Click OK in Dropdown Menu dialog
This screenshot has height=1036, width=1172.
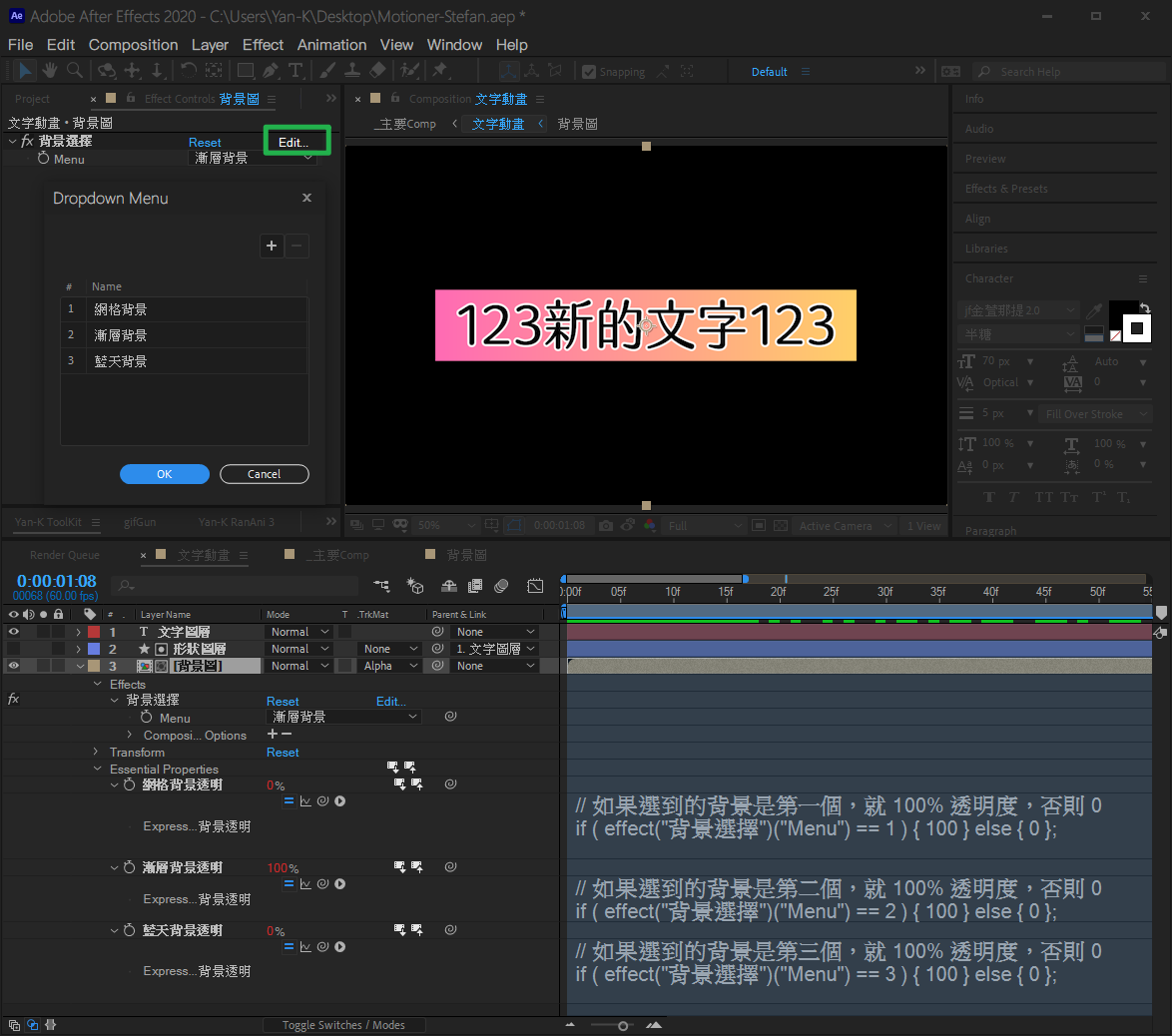pos(165,474)
